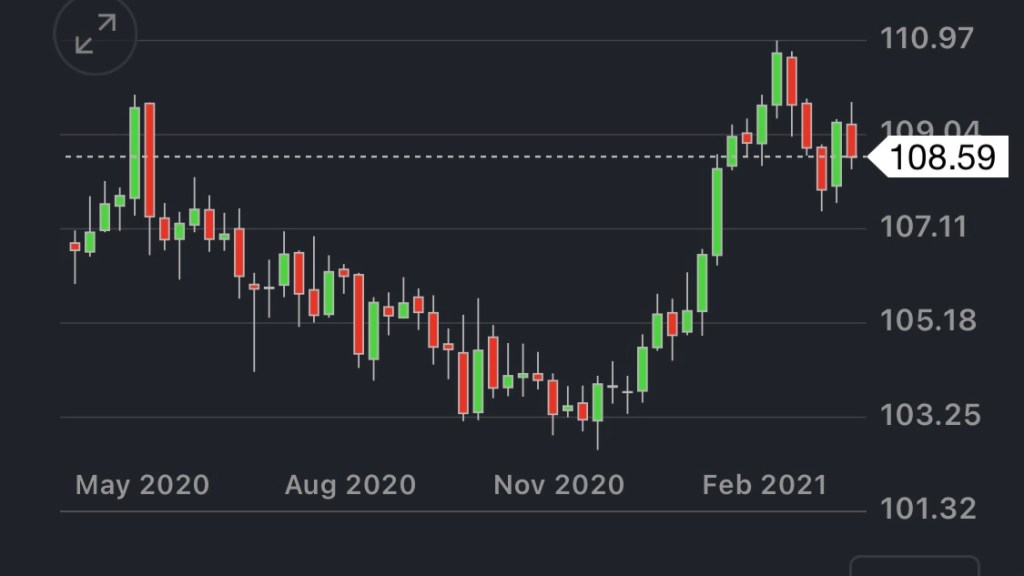This screenshot has height=576, width=1024.
Task: Tap the partially visible button at bottom right
Action: (913, 566)
